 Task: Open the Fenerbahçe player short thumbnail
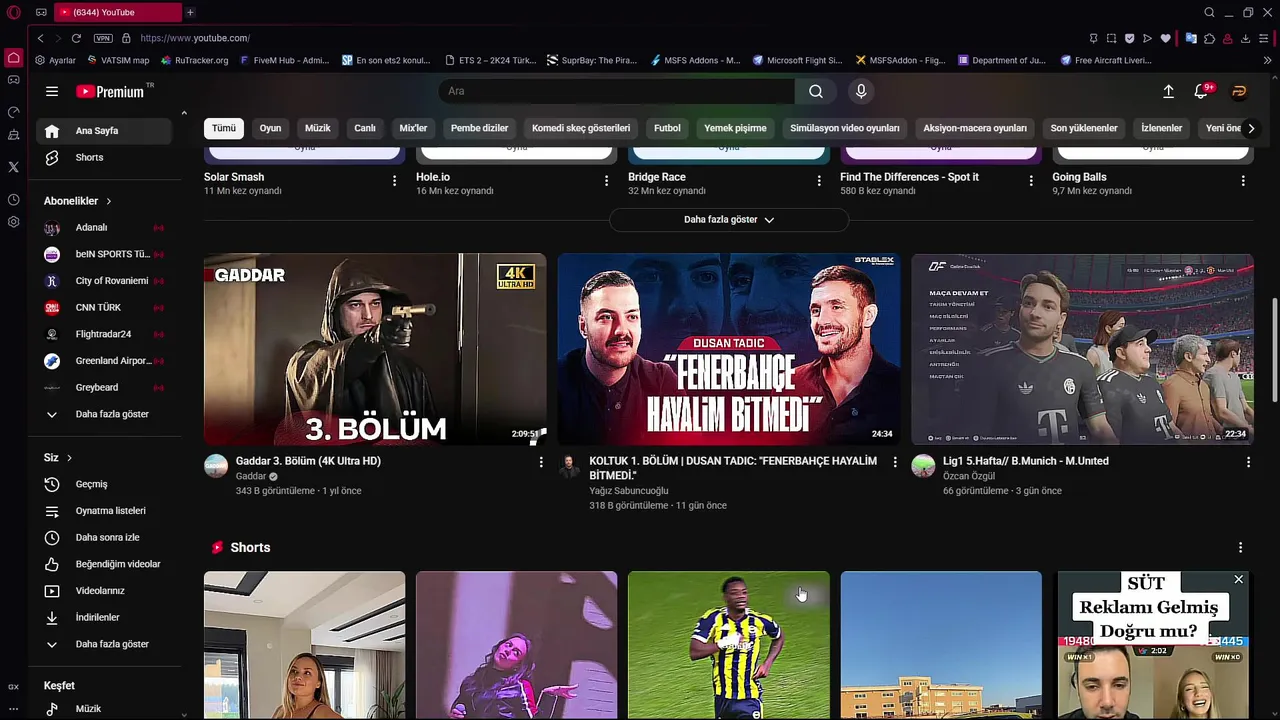[729, 645]
